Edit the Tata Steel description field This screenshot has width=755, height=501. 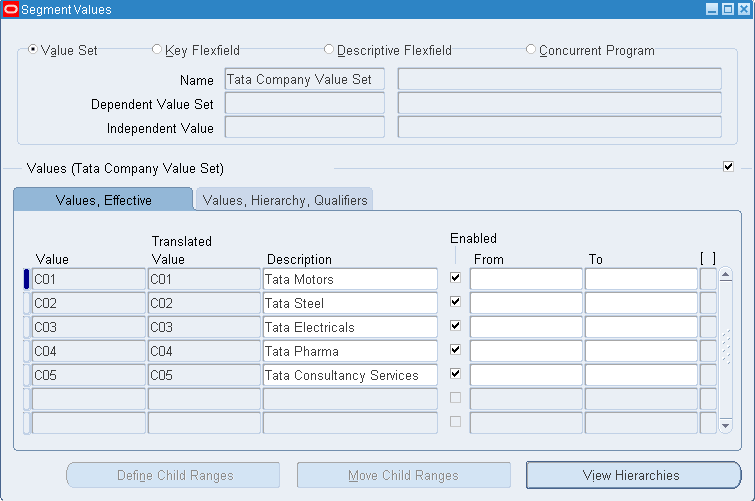(350, 303)
